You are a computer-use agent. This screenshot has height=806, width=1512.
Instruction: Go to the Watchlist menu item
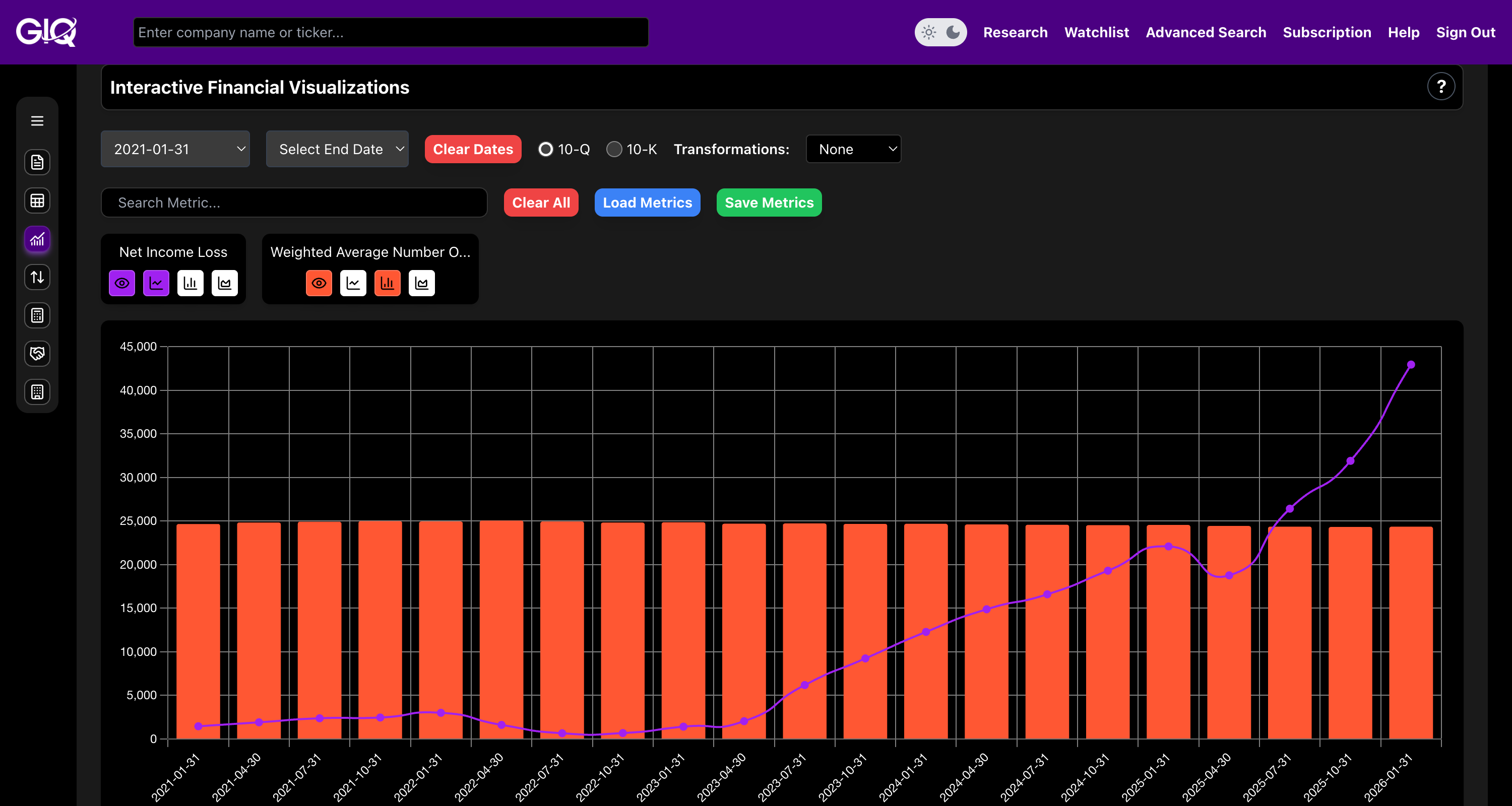[x=1096, y=32]
